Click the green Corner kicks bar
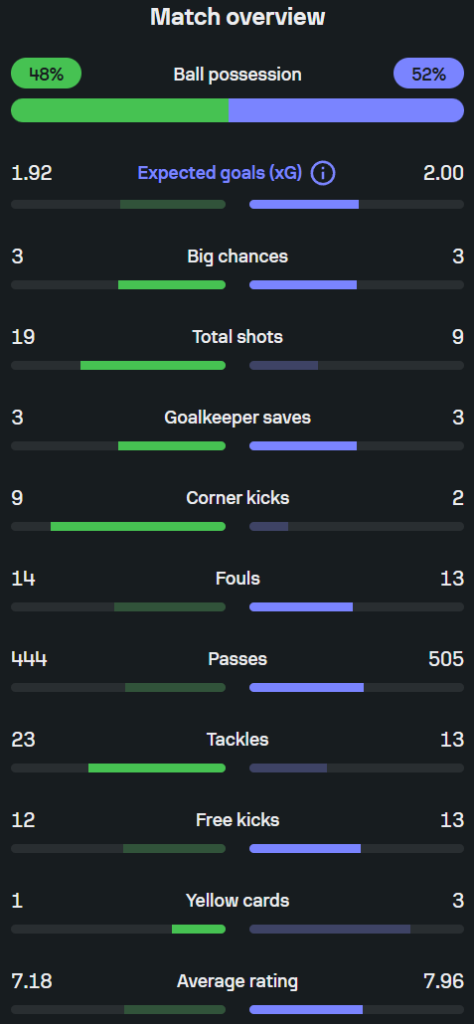 pos(138,526)
